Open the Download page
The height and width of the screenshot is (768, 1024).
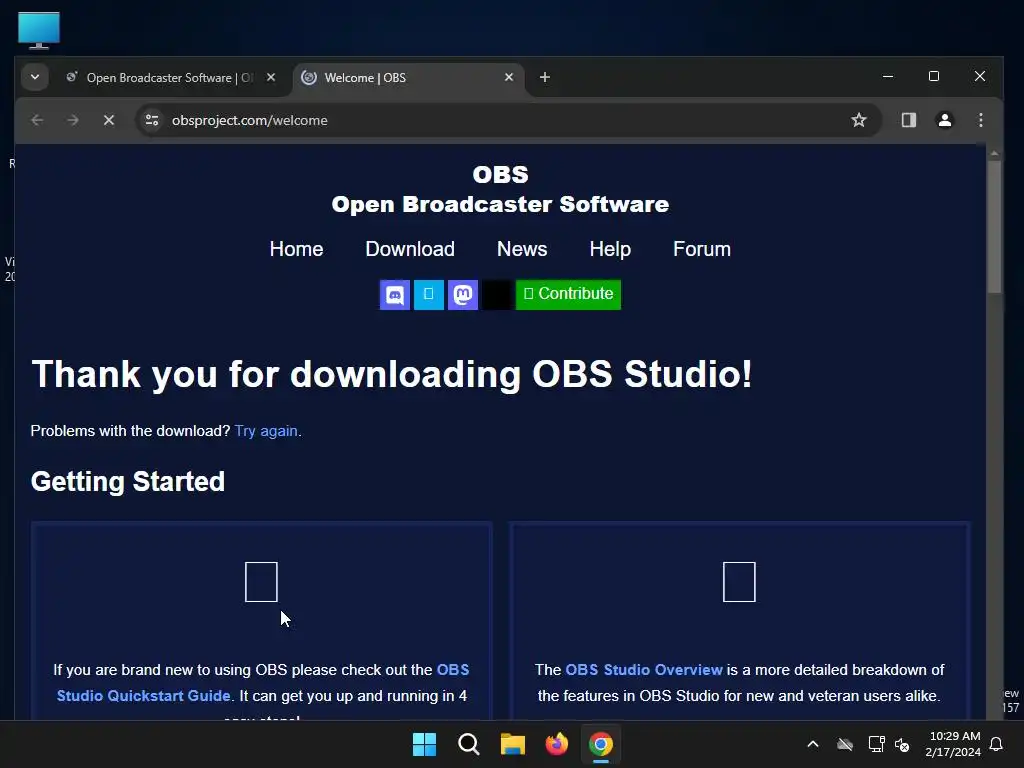(x=409, y=249)
